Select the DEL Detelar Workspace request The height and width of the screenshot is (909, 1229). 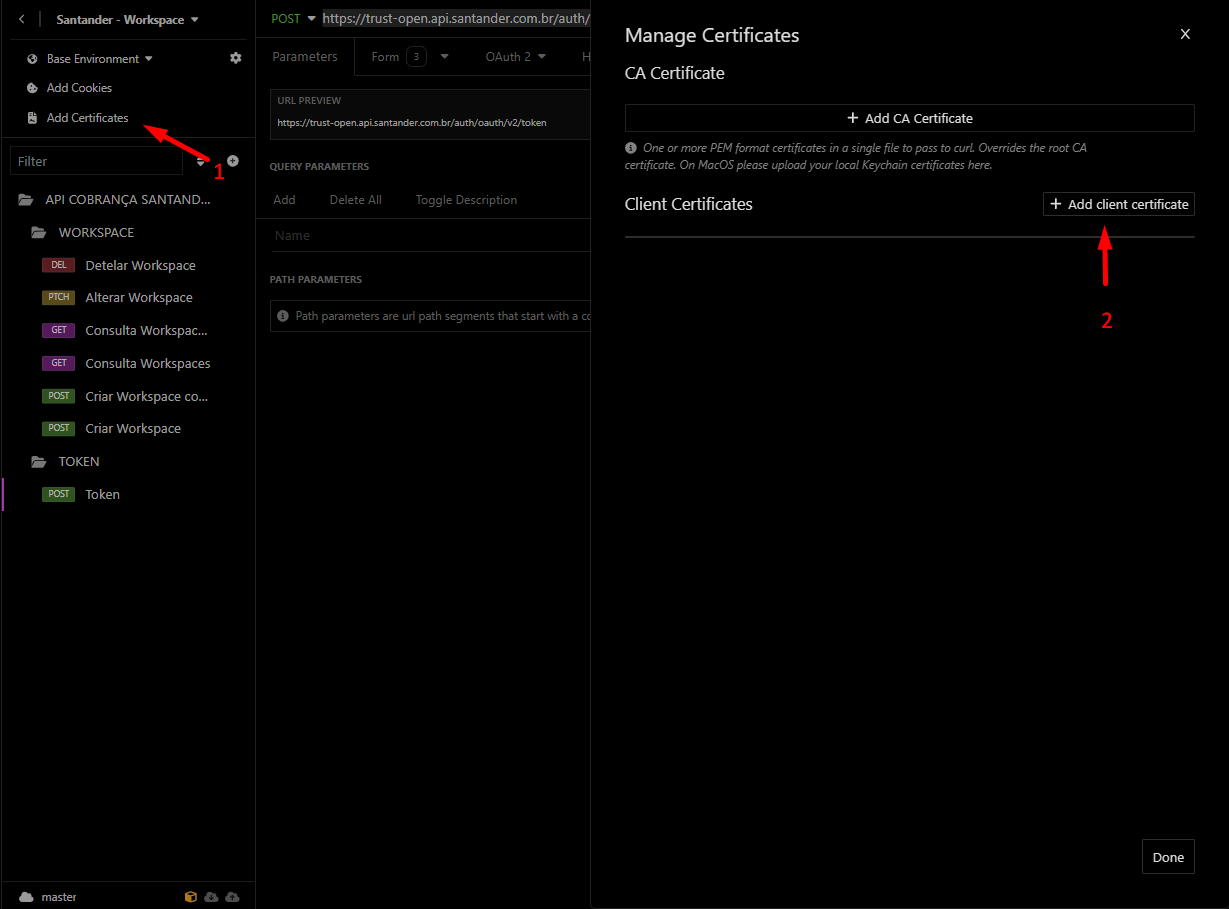click(x=127, y=266)
